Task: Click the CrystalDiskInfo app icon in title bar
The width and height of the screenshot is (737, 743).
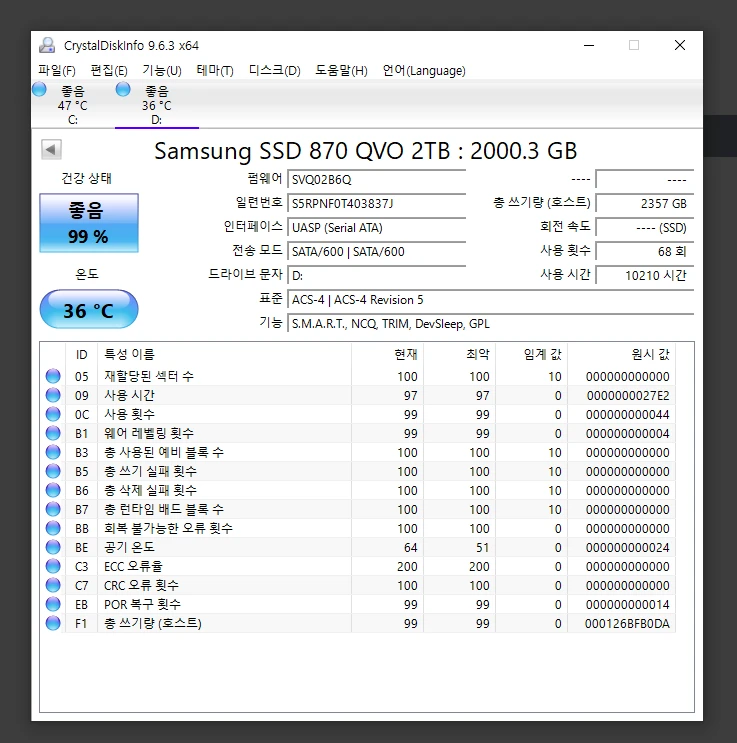Action: 47,45
